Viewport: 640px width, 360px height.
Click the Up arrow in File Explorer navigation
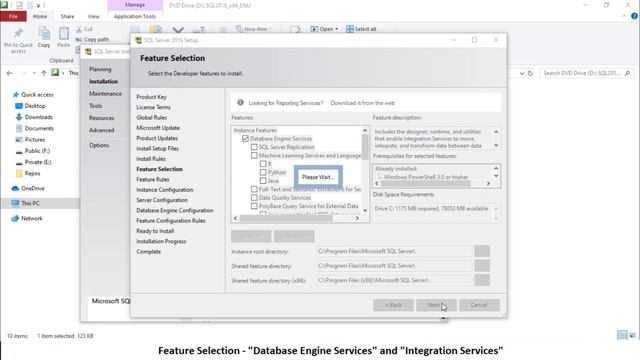coord(44,73)
